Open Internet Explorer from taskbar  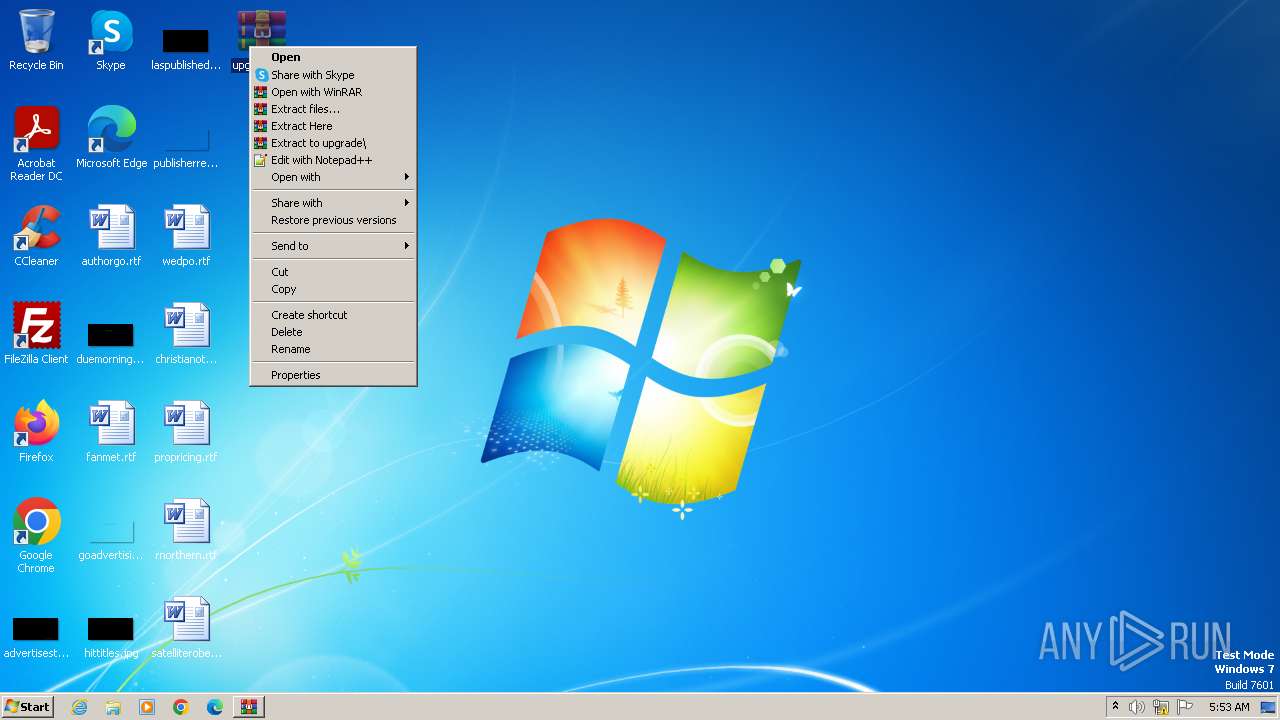coord(79,707)
